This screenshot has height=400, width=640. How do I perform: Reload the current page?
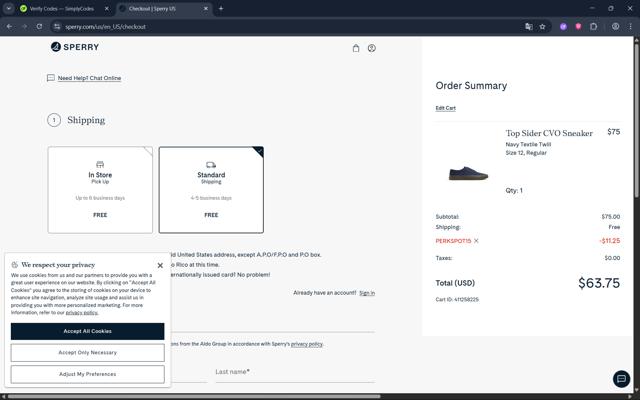click(39, 27)
